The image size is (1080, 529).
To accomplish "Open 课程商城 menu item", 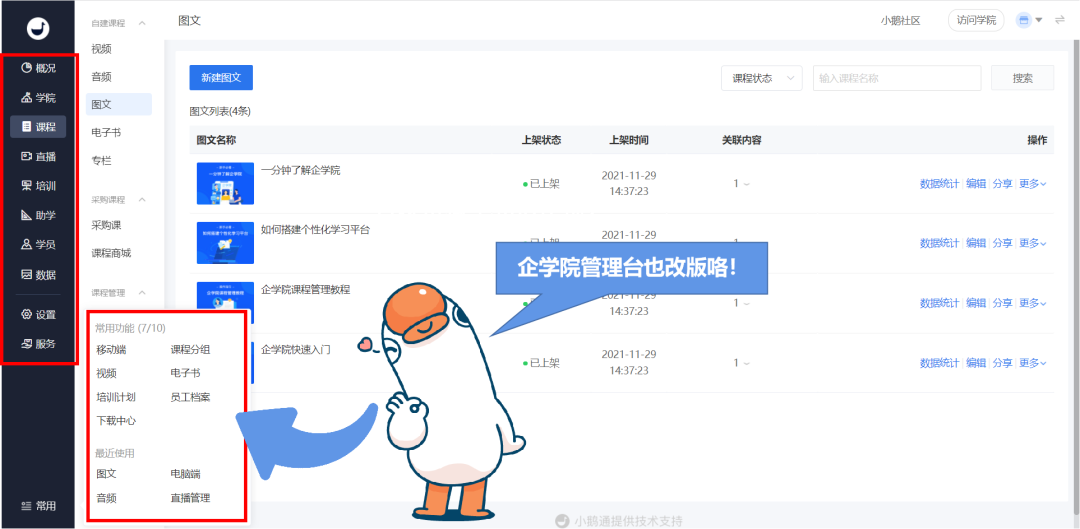I will coord(111,253).
